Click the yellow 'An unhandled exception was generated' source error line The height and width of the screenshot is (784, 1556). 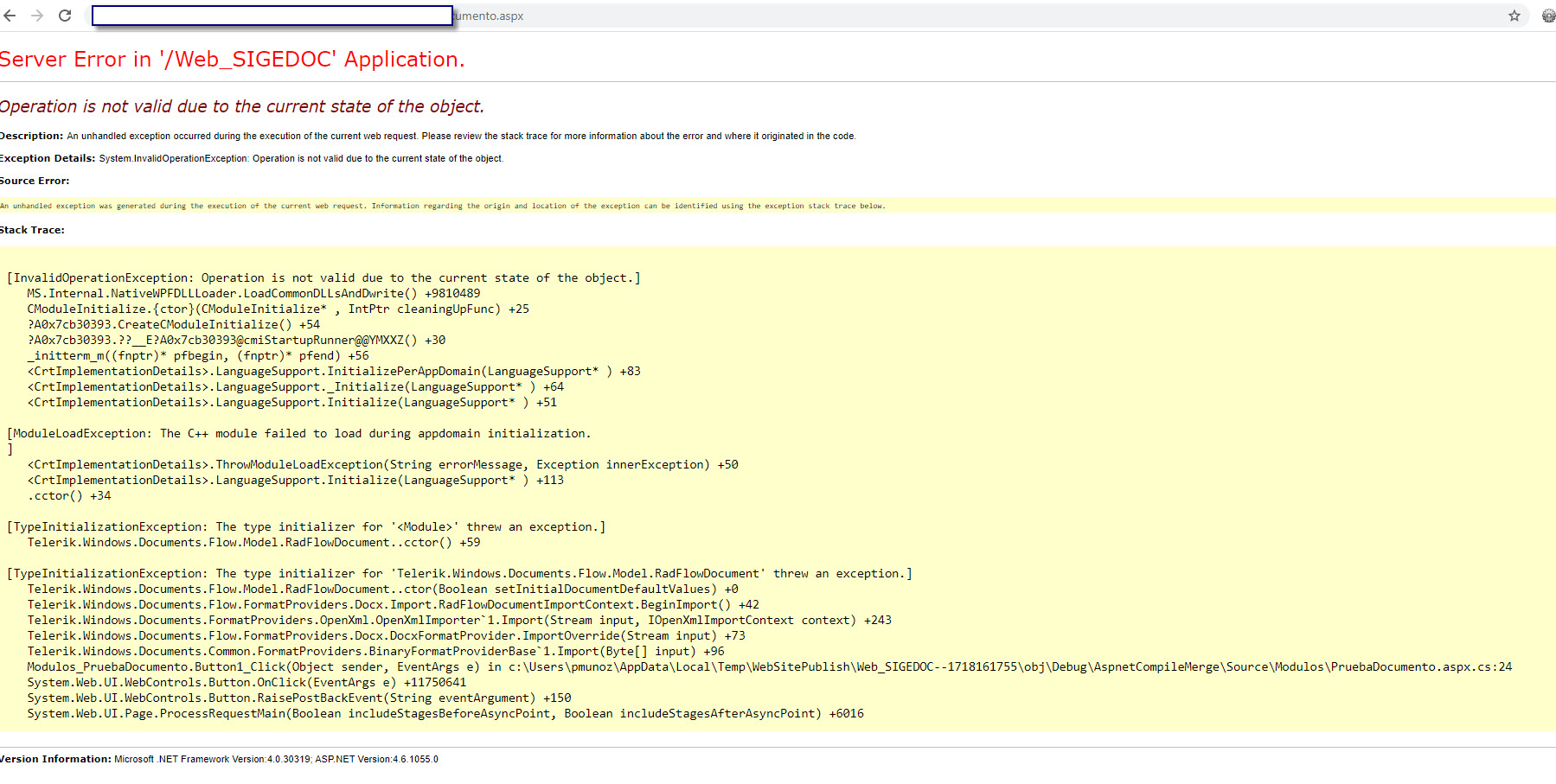click(x=442, y=206)
